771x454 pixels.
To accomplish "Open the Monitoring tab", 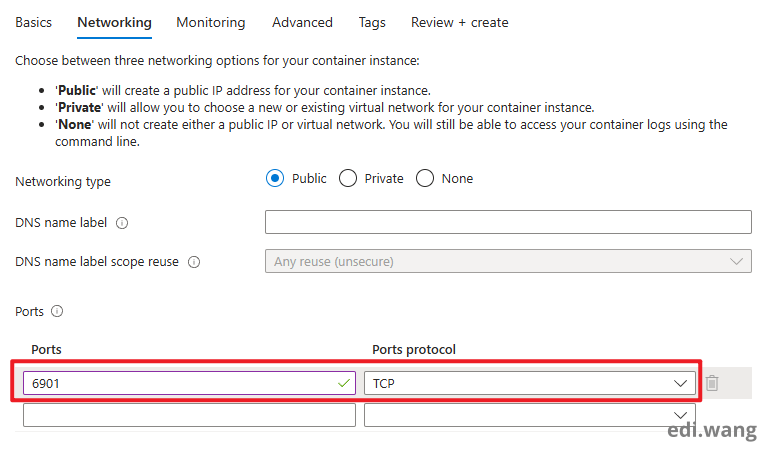I will [210, 22].
